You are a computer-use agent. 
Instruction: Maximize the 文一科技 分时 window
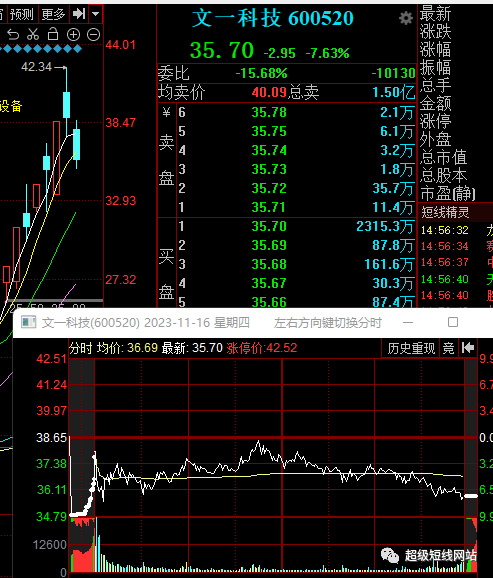[453, 322]
